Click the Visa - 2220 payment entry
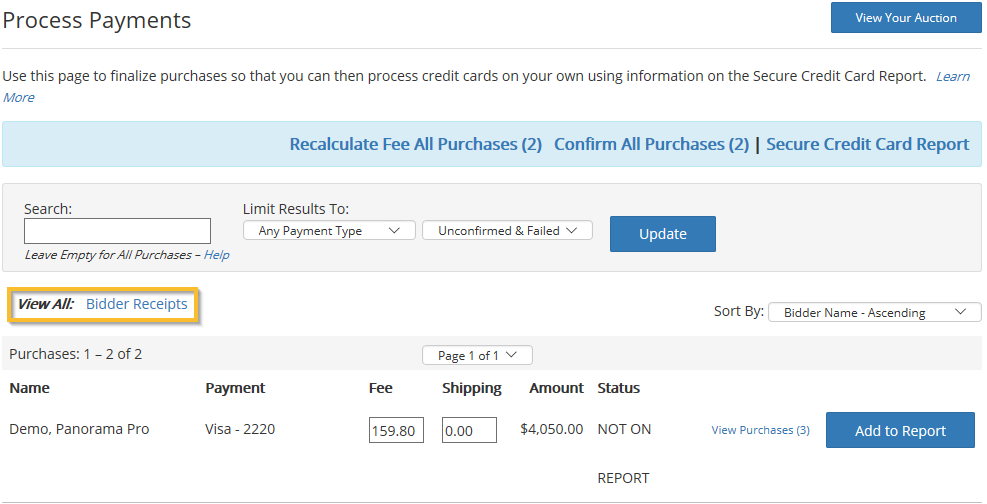The height and width of the screenshot is (504, 987). point(240,429)
